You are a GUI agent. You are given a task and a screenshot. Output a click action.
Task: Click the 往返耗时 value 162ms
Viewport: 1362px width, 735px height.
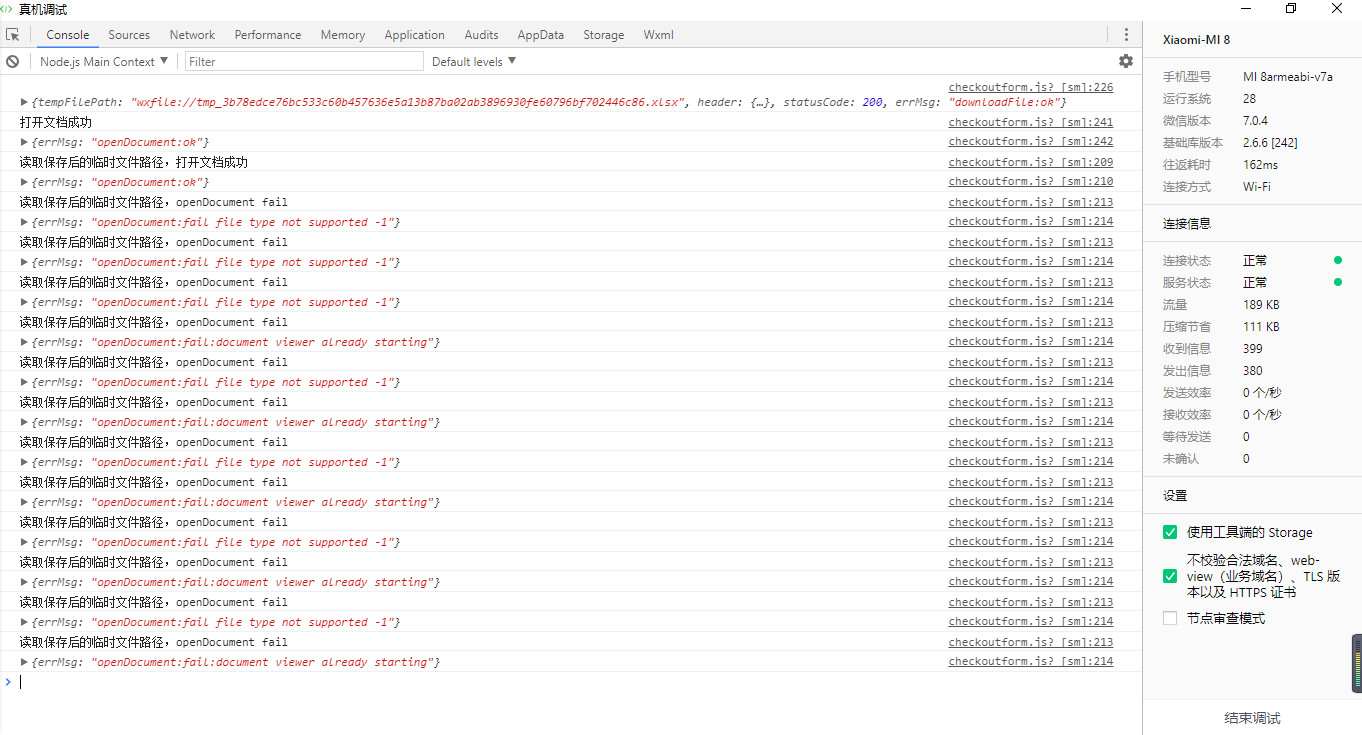click(x=1260, y=164)
